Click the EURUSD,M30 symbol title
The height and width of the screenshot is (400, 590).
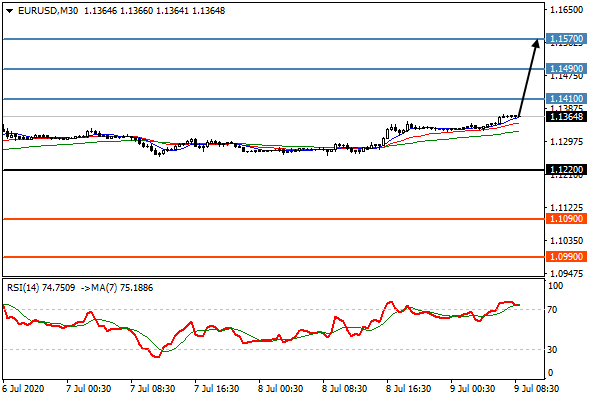48,11
